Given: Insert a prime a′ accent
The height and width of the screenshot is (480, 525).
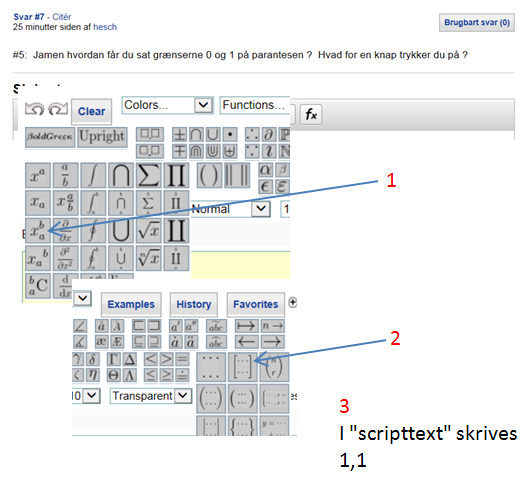Looking at the screenshot, I should click(x=175, y=326).
